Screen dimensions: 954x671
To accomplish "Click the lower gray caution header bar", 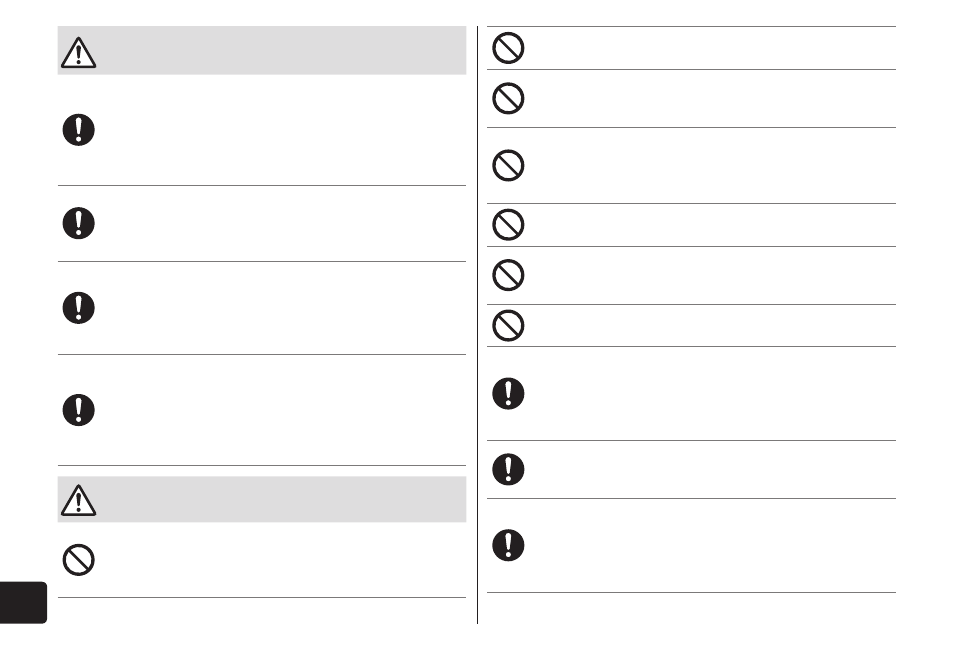I will (262, 499).
